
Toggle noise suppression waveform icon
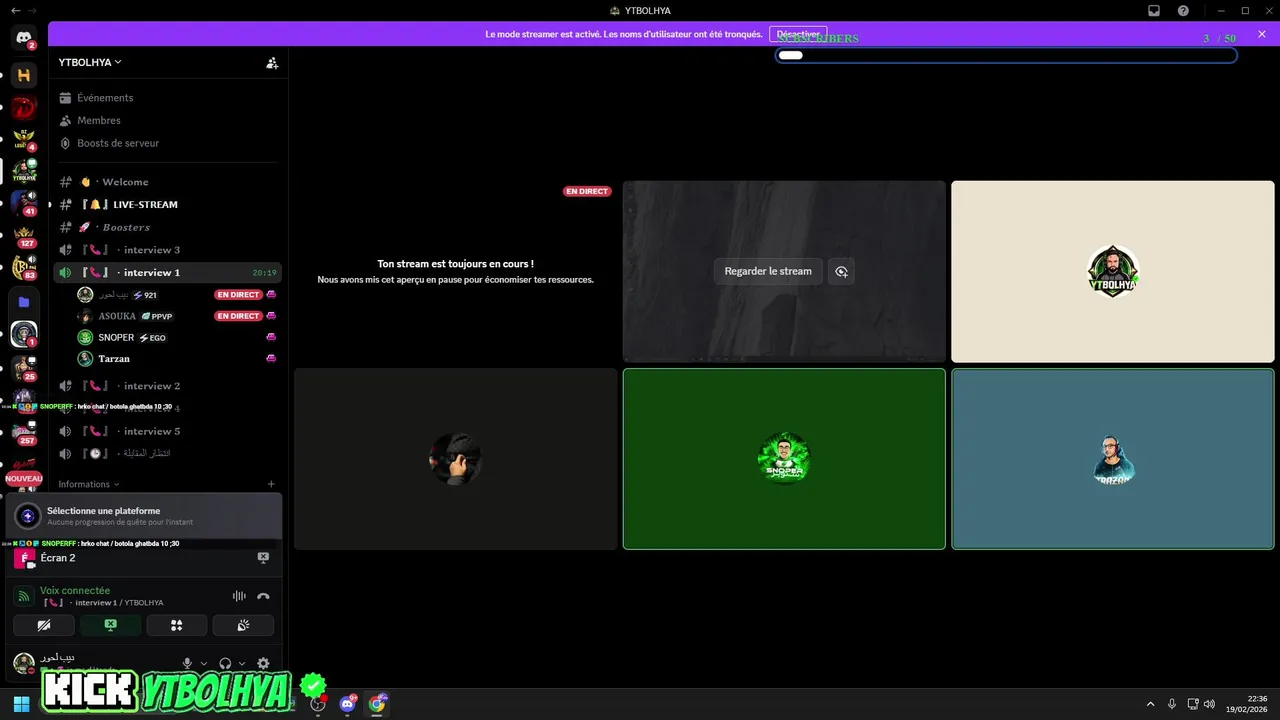pyautogui.click(x=239, y=596)
